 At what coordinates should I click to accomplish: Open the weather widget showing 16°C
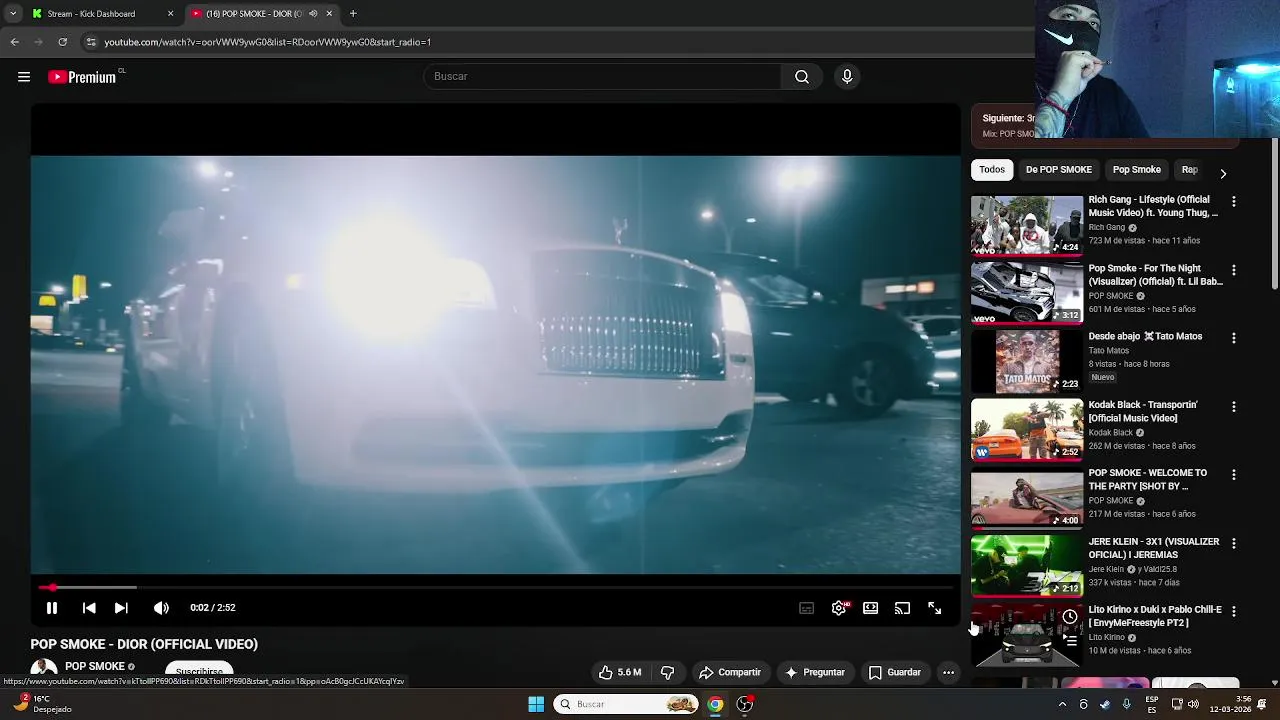42,704
